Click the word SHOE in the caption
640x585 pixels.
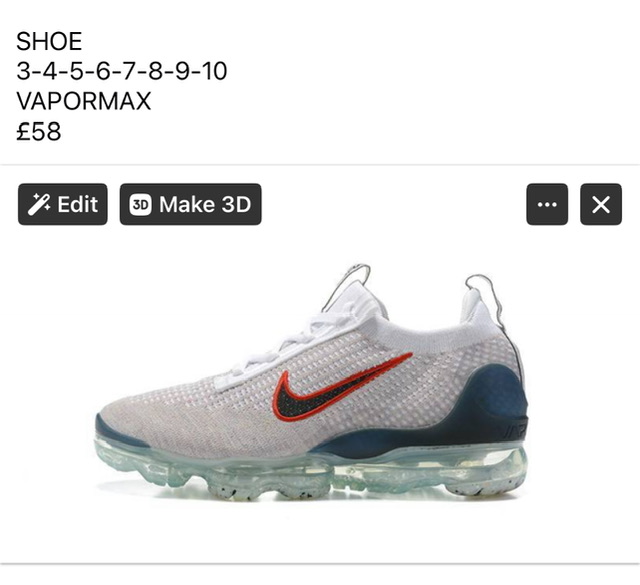pos(49,41)
